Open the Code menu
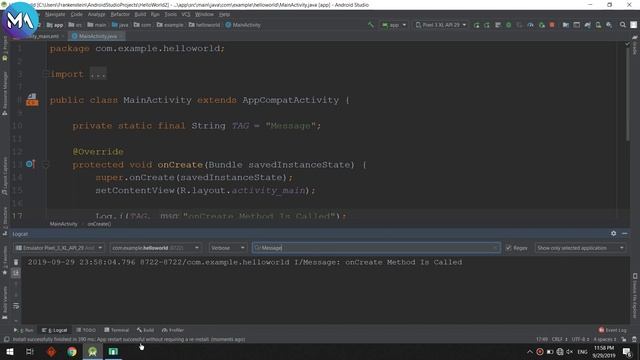This screenshot has height=360, width=640. coord(77,14)
